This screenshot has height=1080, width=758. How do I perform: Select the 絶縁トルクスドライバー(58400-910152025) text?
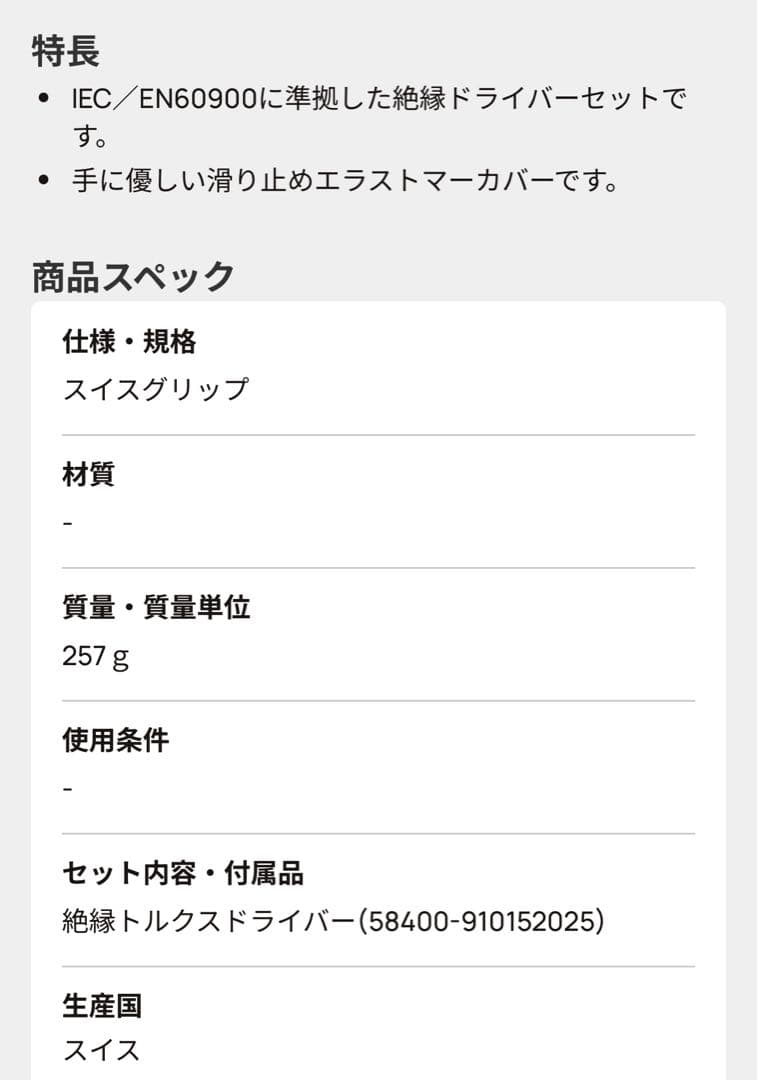333,921
